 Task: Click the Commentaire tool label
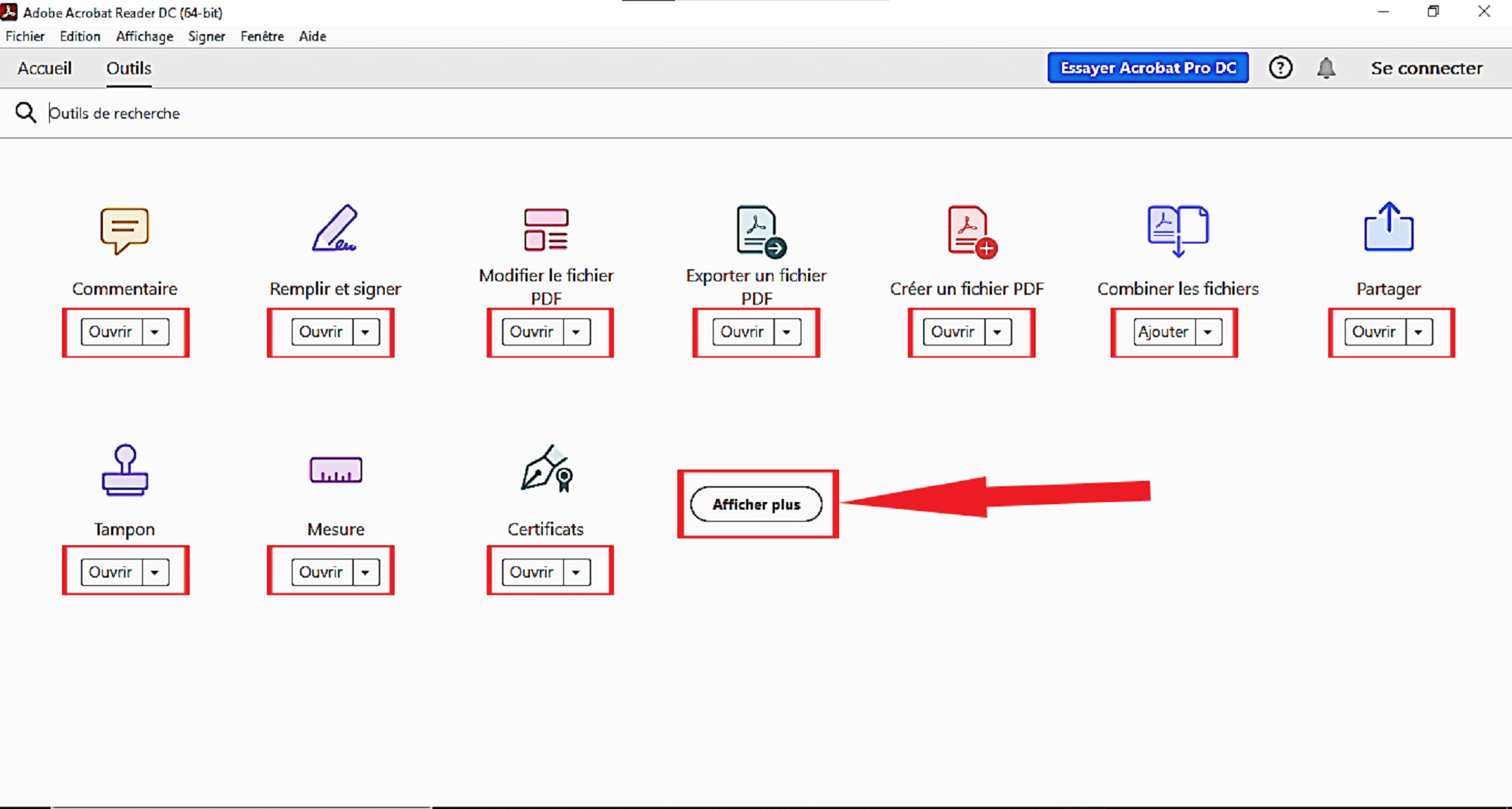tap(125, 289)
